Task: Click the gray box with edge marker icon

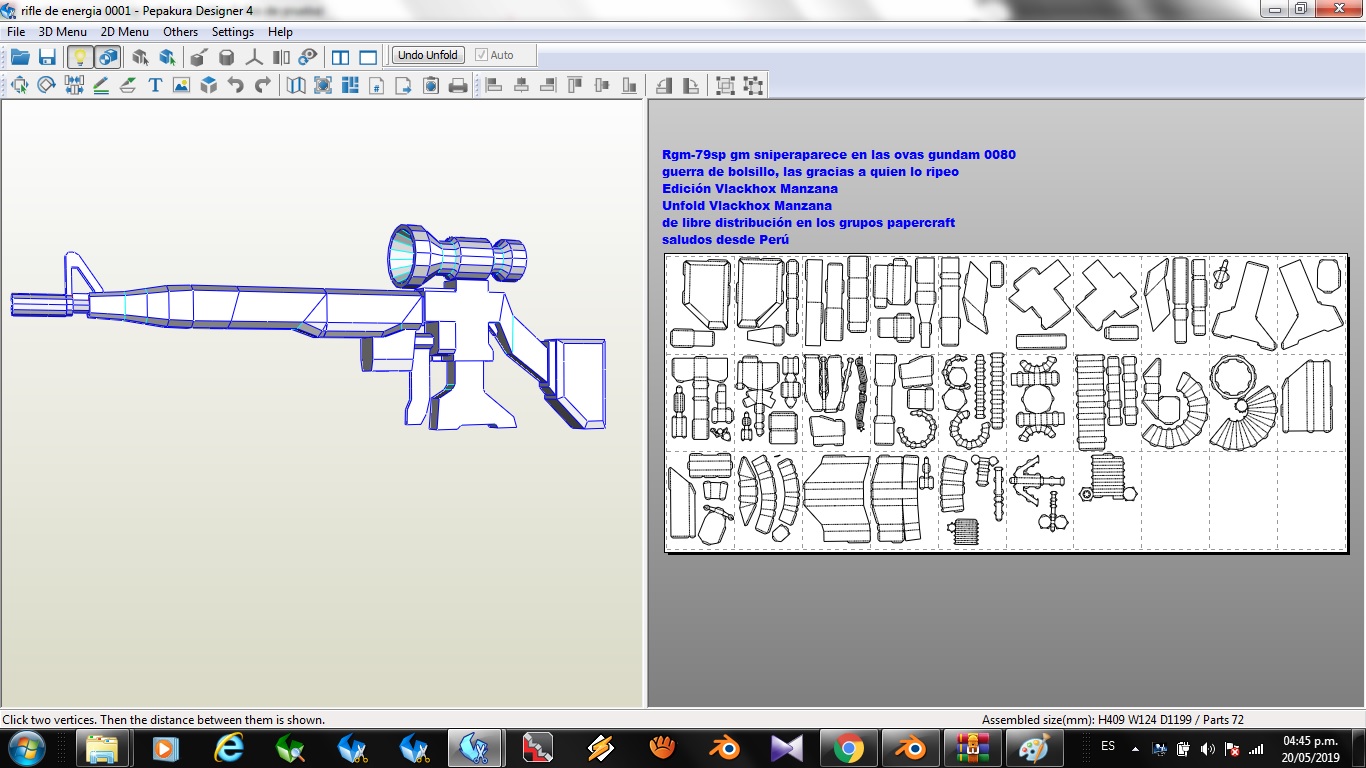Action: (x=200, y=56)
